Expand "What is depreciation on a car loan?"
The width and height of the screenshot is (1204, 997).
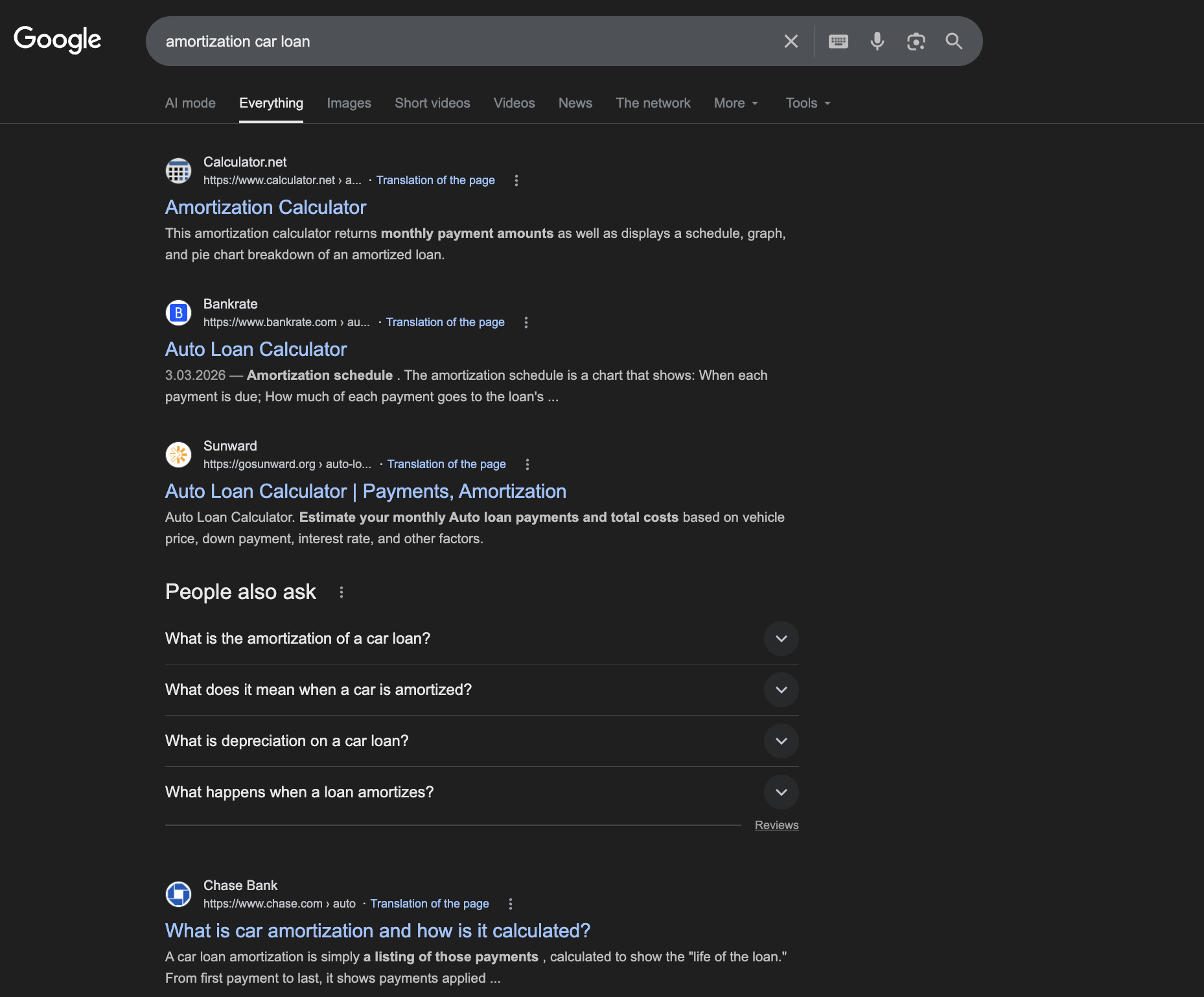pyautogui.click(x=781, y=741)
